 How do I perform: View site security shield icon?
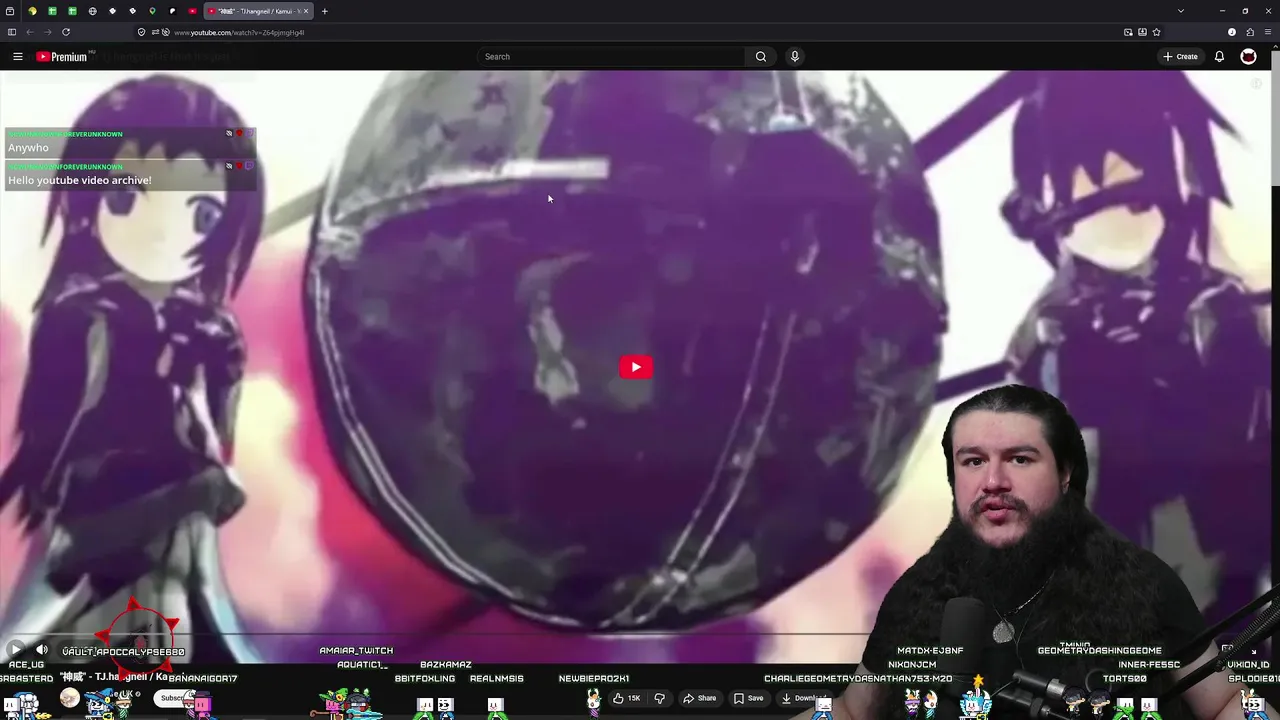click(x=141, y=32)
